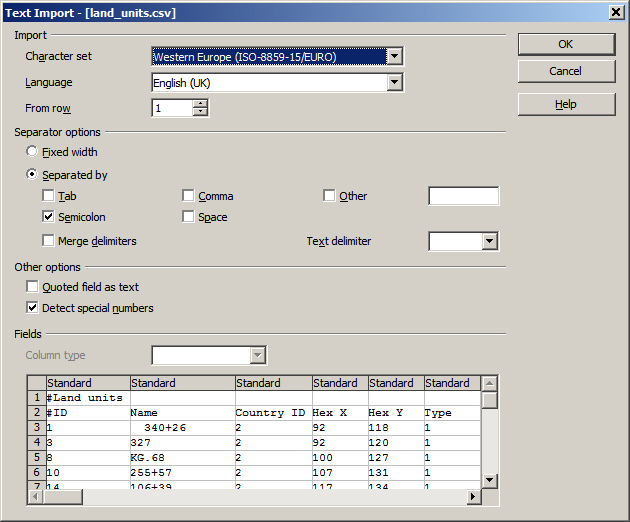Open the Column type dropdown
Screen dimensions: 630x522
(x=257, y=355)
